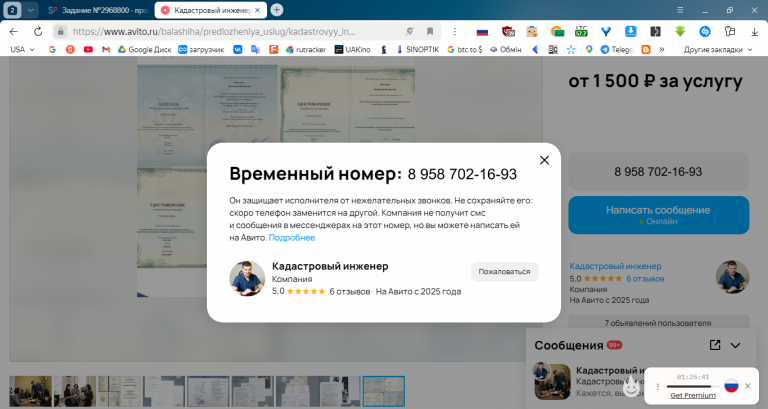Click 7 объявлений пользователя button

658,323
